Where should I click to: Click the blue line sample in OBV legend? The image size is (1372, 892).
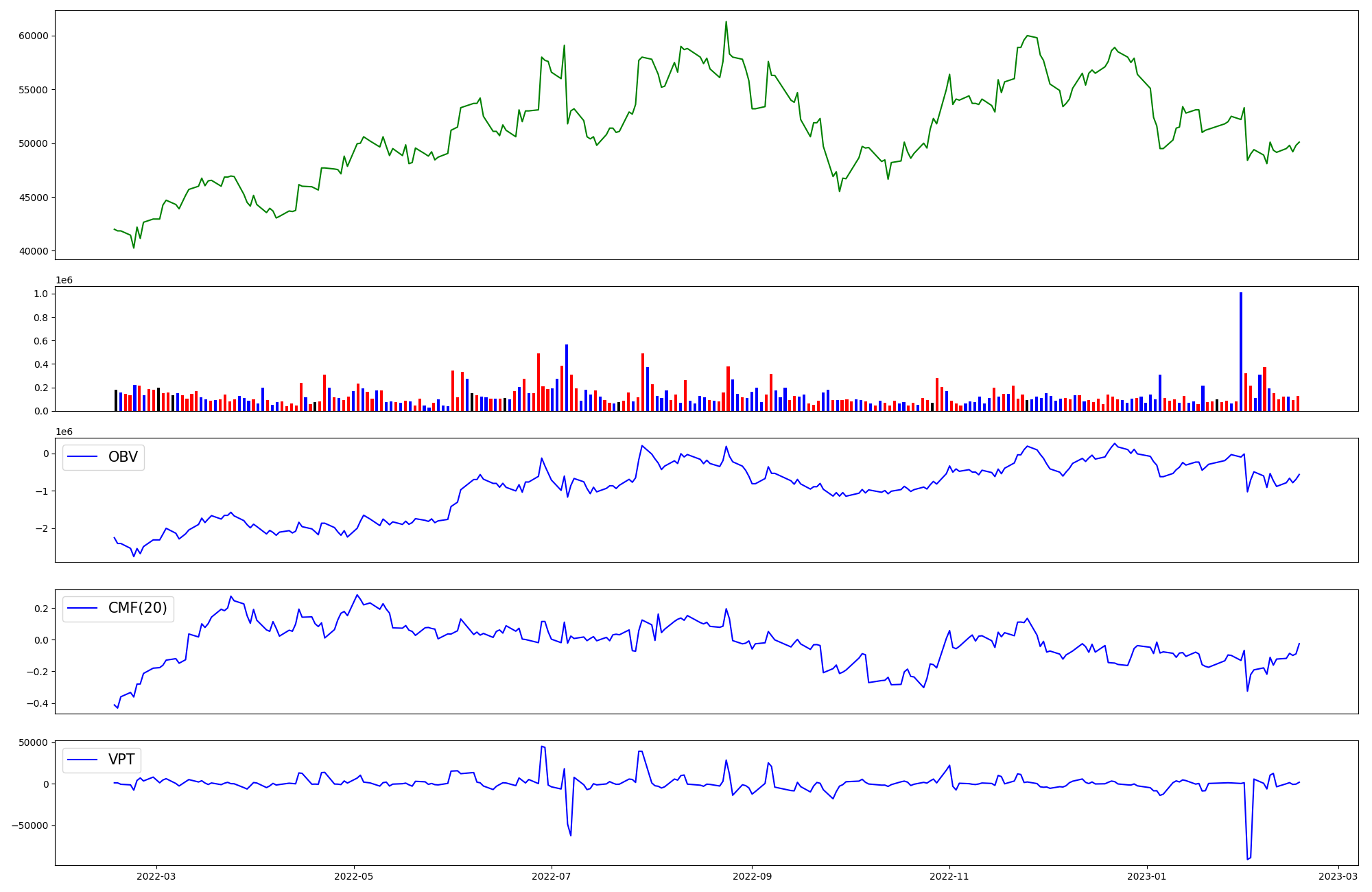point(82,458)
